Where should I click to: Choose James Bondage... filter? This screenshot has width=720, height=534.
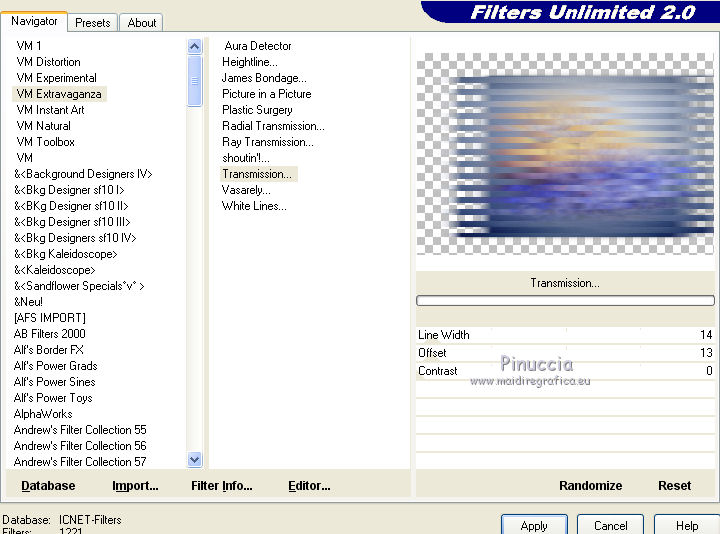coord(264,78)
